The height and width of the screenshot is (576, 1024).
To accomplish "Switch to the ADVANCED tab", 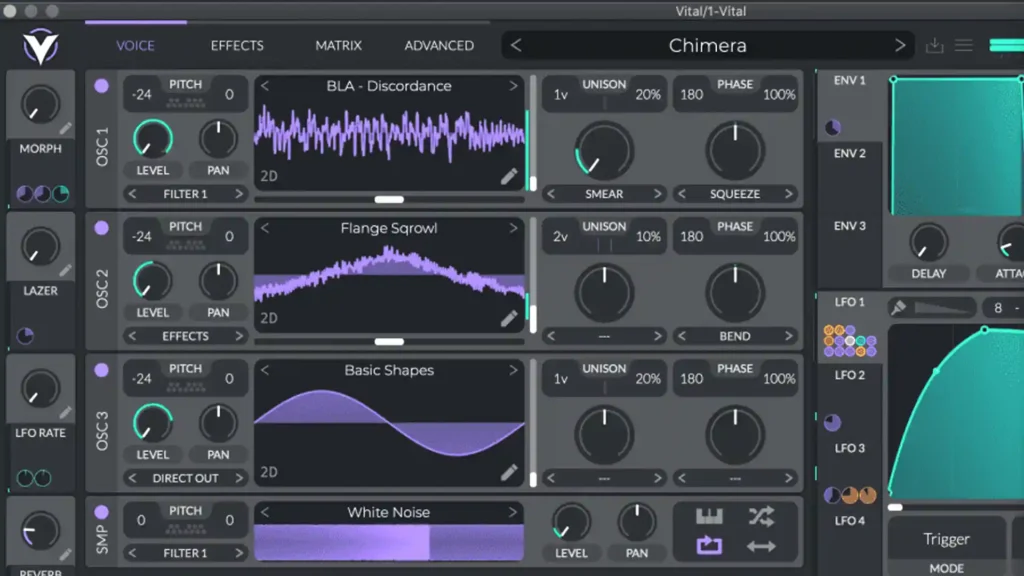I will [439, 46].
